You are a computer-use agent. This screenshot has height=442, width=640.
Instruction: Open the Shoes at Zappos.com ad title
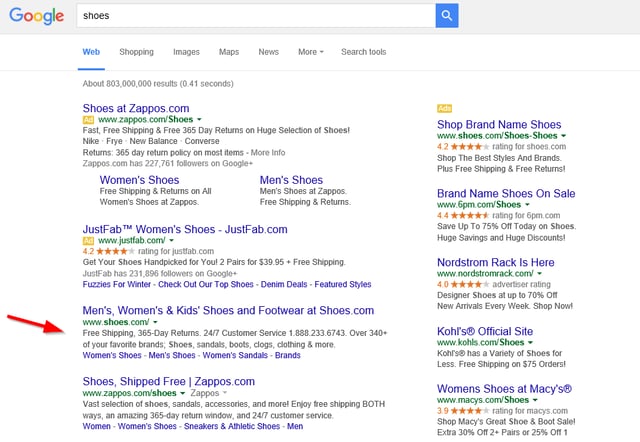pyautogui.click(x=136, y=109)
